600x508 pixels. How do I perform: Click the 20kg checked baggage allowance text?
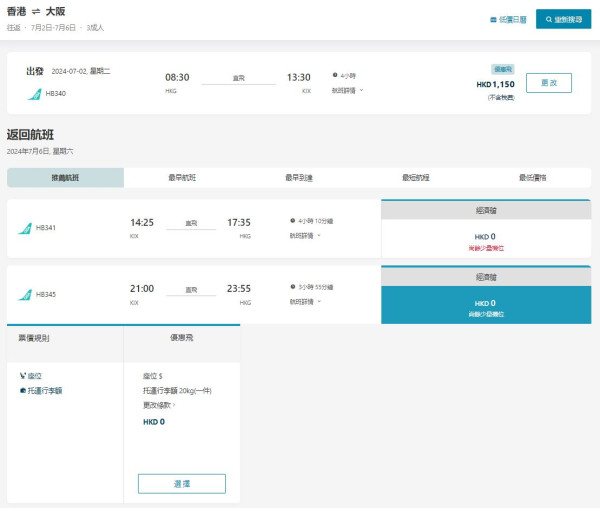click(x=177, y=391)
